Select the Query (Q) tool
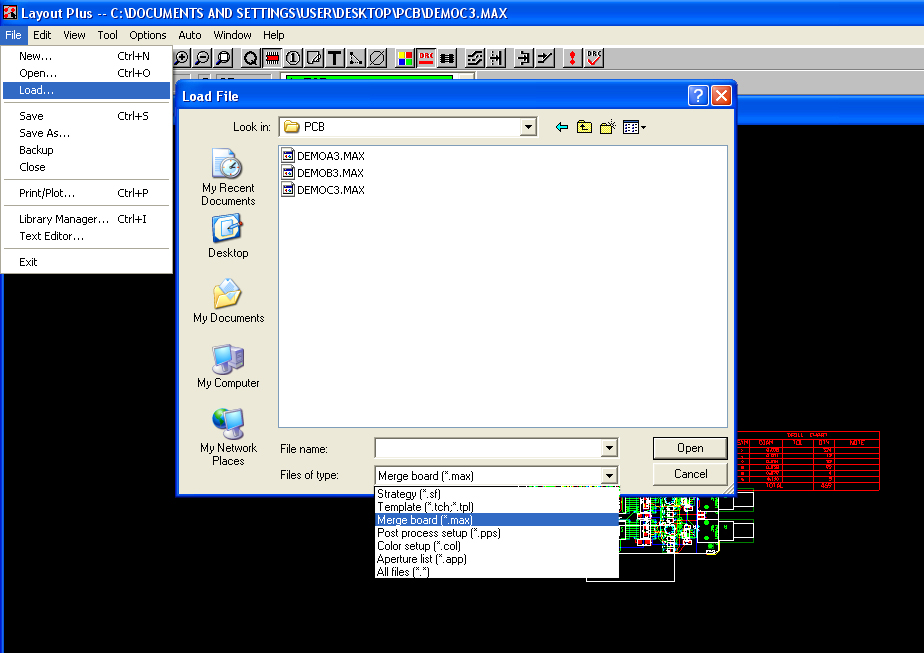The image size is (924, 653). click(x=250, y=58)
